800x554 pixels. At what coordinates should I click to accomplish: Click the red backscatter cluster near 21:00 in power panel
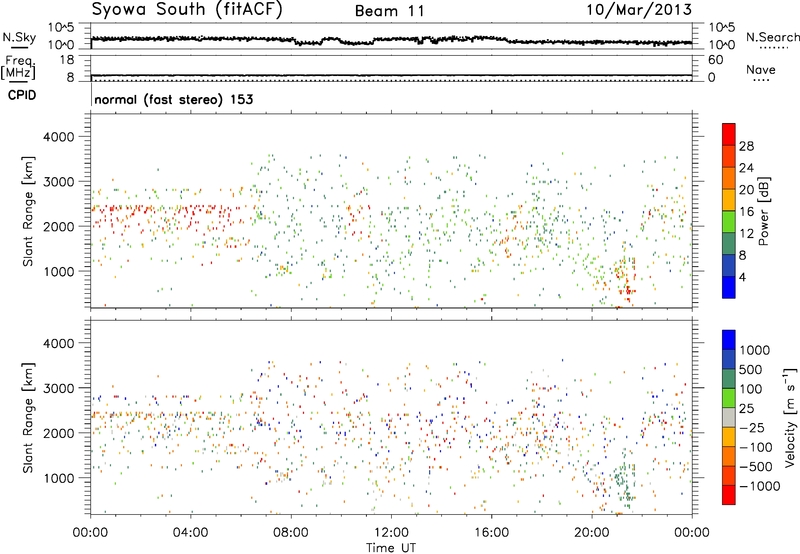tap(625, 281)
